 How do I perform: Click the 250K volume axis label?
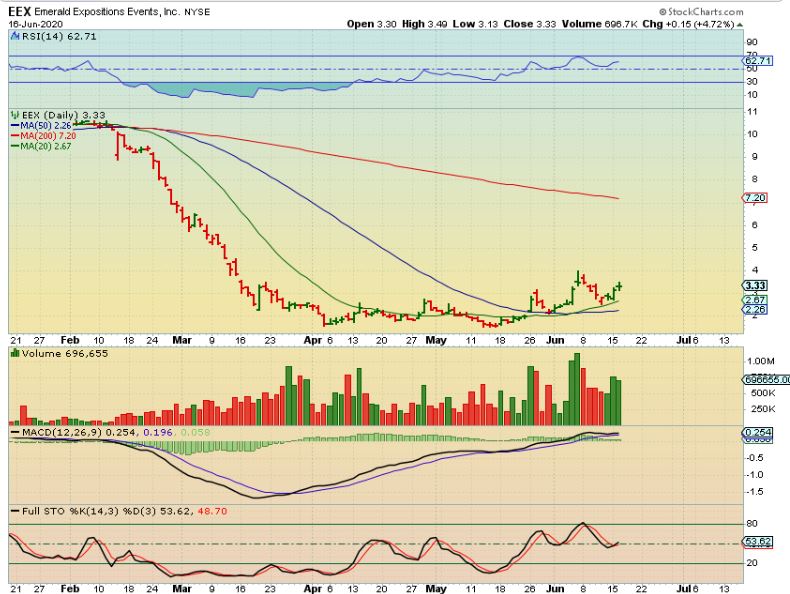(x=763, y=409)
